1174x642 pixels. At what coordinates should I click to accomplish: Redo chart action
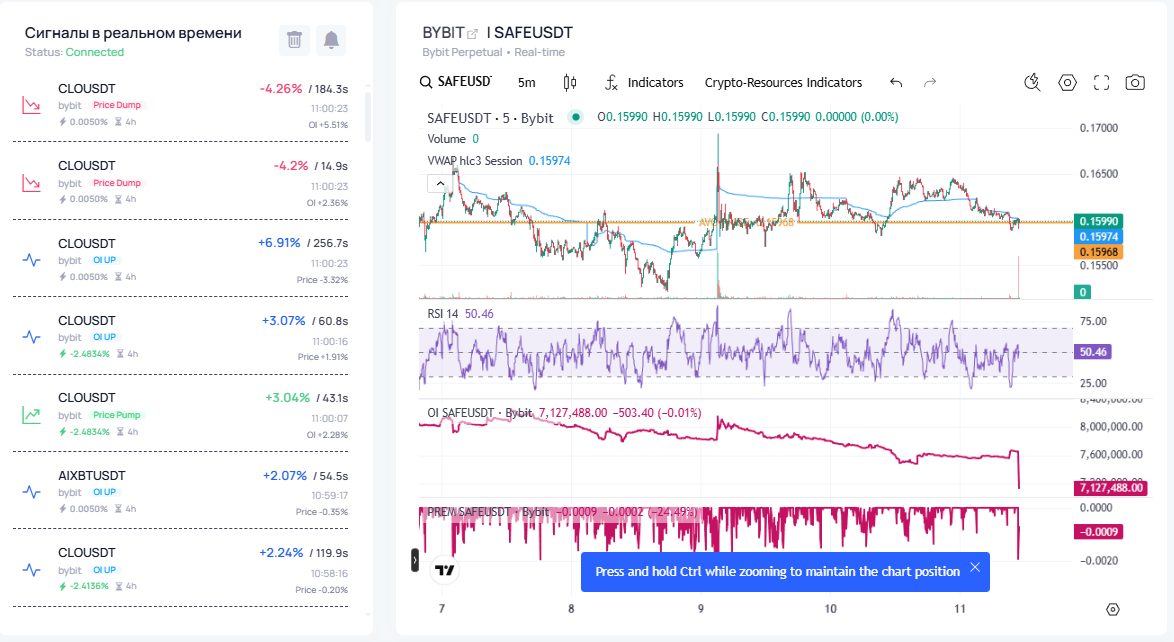(x=930, y=82)
